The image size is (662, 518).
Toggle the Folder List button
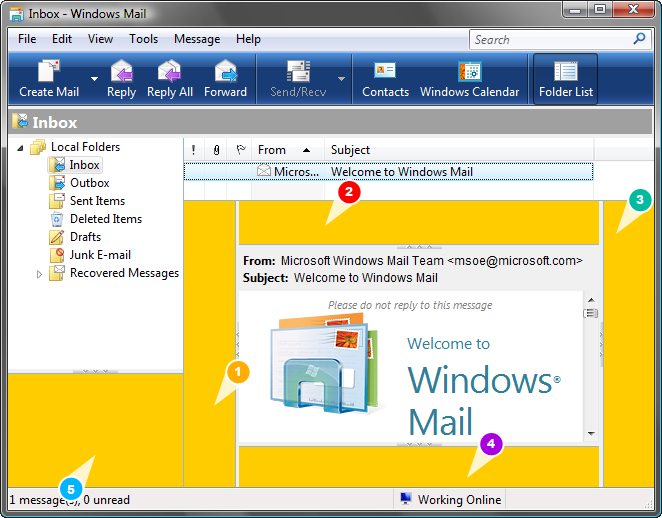[565, 79]
